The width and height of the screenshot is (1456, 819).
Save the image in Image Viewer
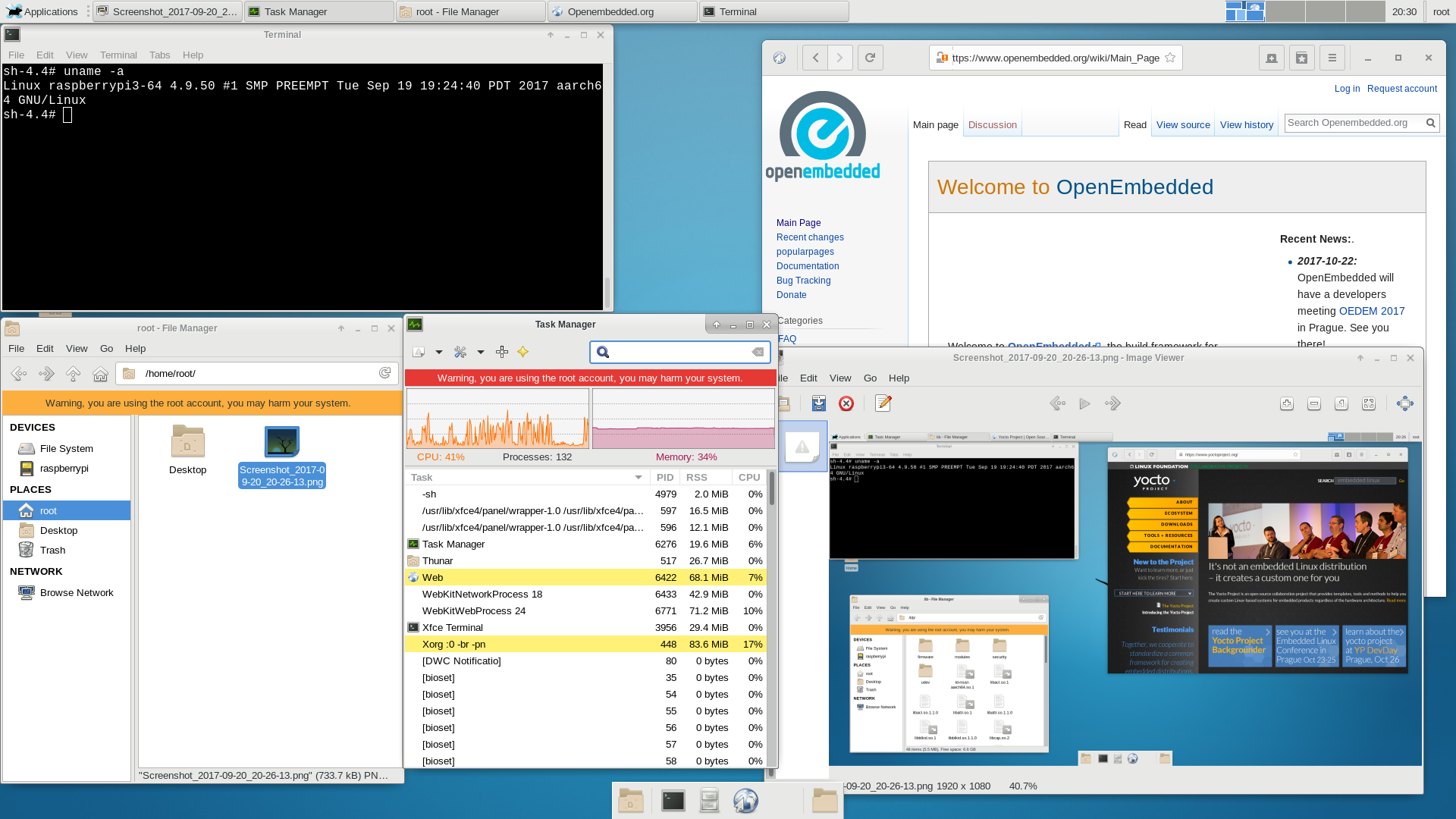819,403
